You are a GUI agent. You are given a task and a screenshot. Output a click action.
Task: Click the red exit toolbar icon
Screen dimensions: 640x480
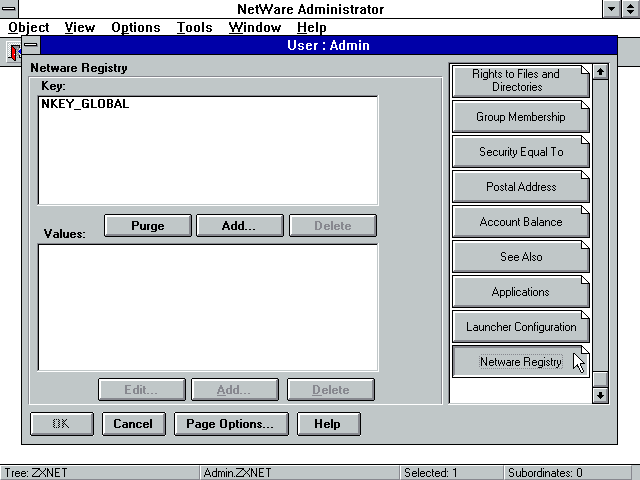pos(15,53)
